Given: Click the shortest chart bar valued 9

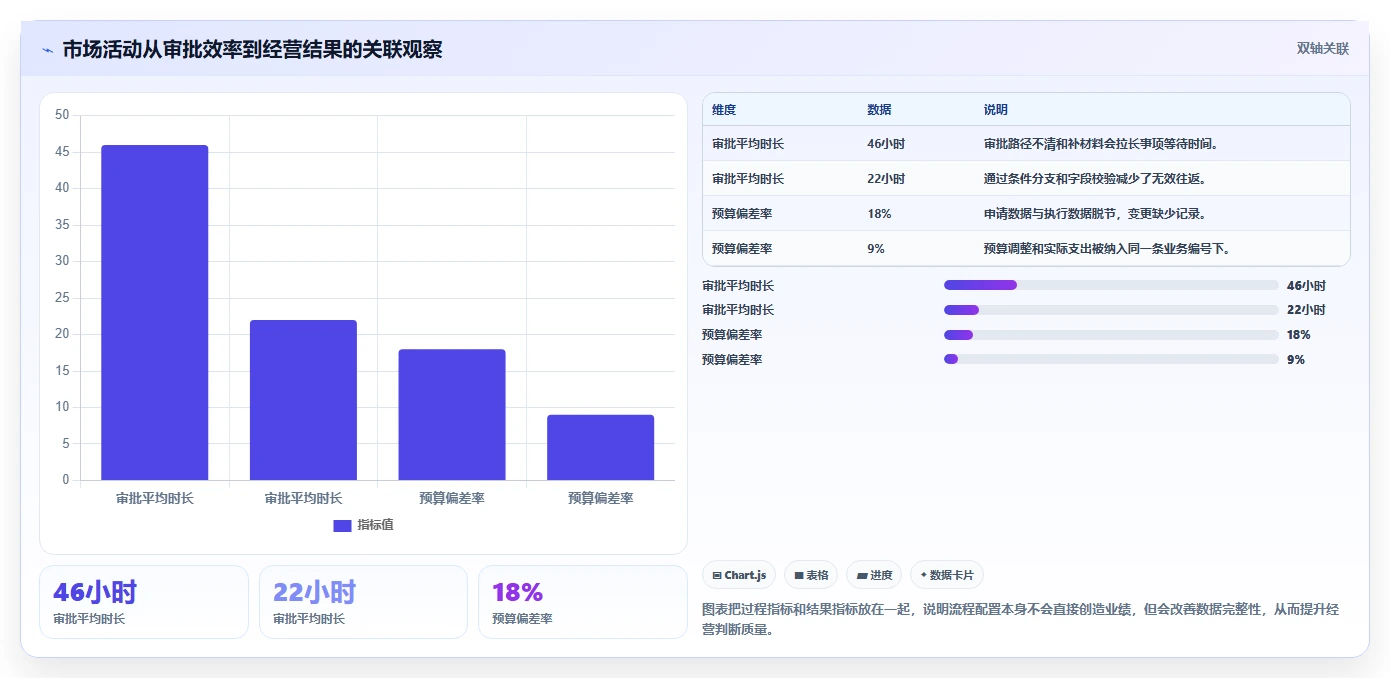Looking at the screenshot, I should [x=600, y=447].
